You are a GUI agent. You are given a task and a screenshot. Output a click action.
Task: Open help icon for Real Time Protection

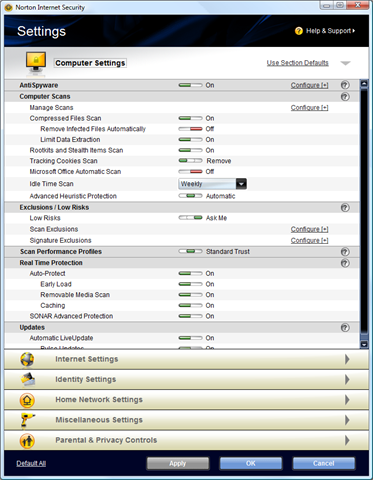pyautogui.click(x=345, y=263)
